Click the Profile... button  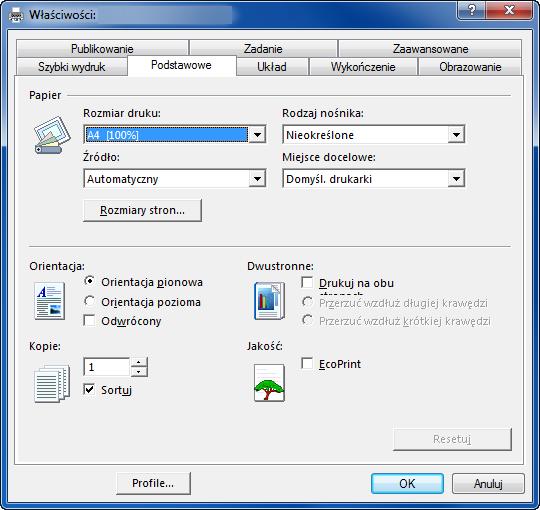[x=153, y=483]
